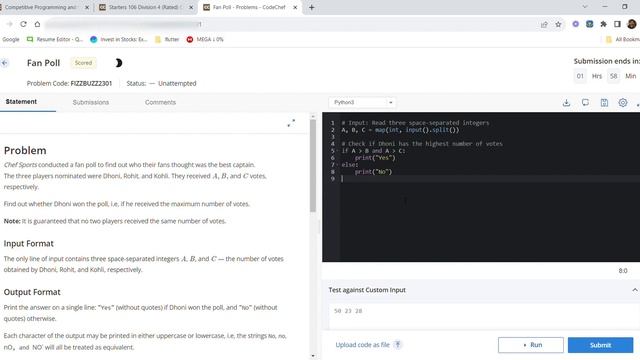
Task: Click the problem statement scrollbar
Action: (x=313, y=165)
